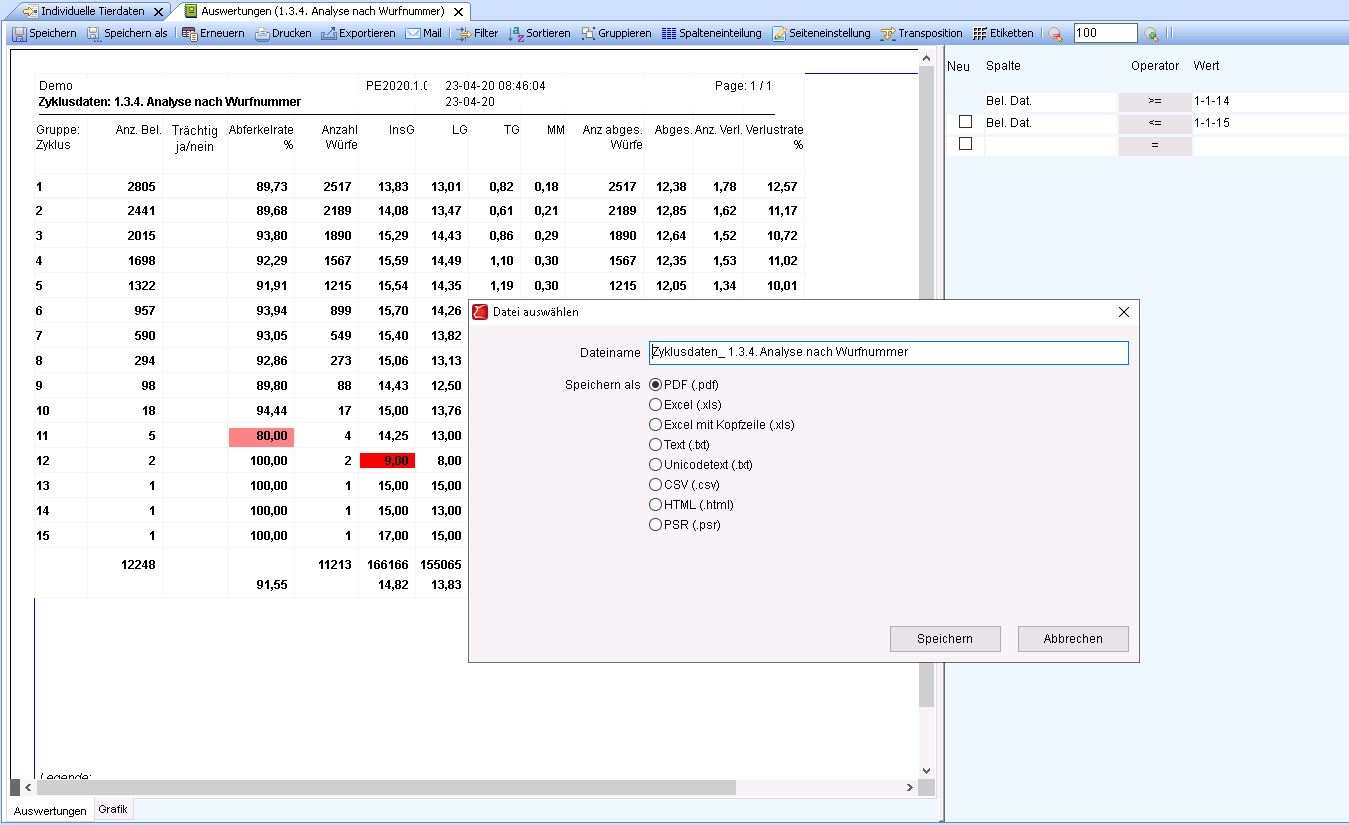The height and width of the screenshot is (825, 1349).
Task: Switch to the Individuelle Tierdaten tab
Action: [x=91, y=11]
